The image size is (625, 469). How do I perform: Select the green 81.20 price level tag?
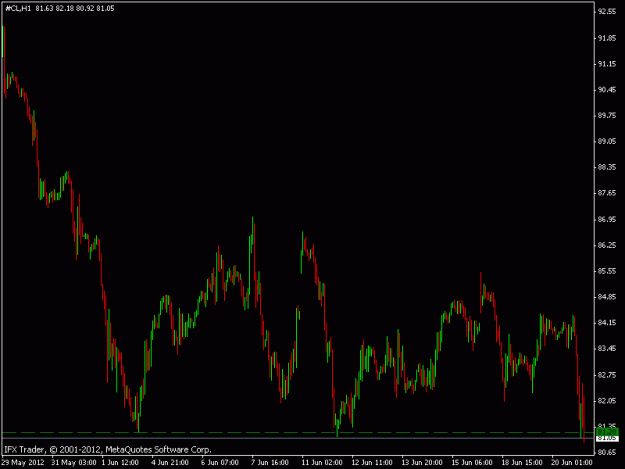coord(607,432)
